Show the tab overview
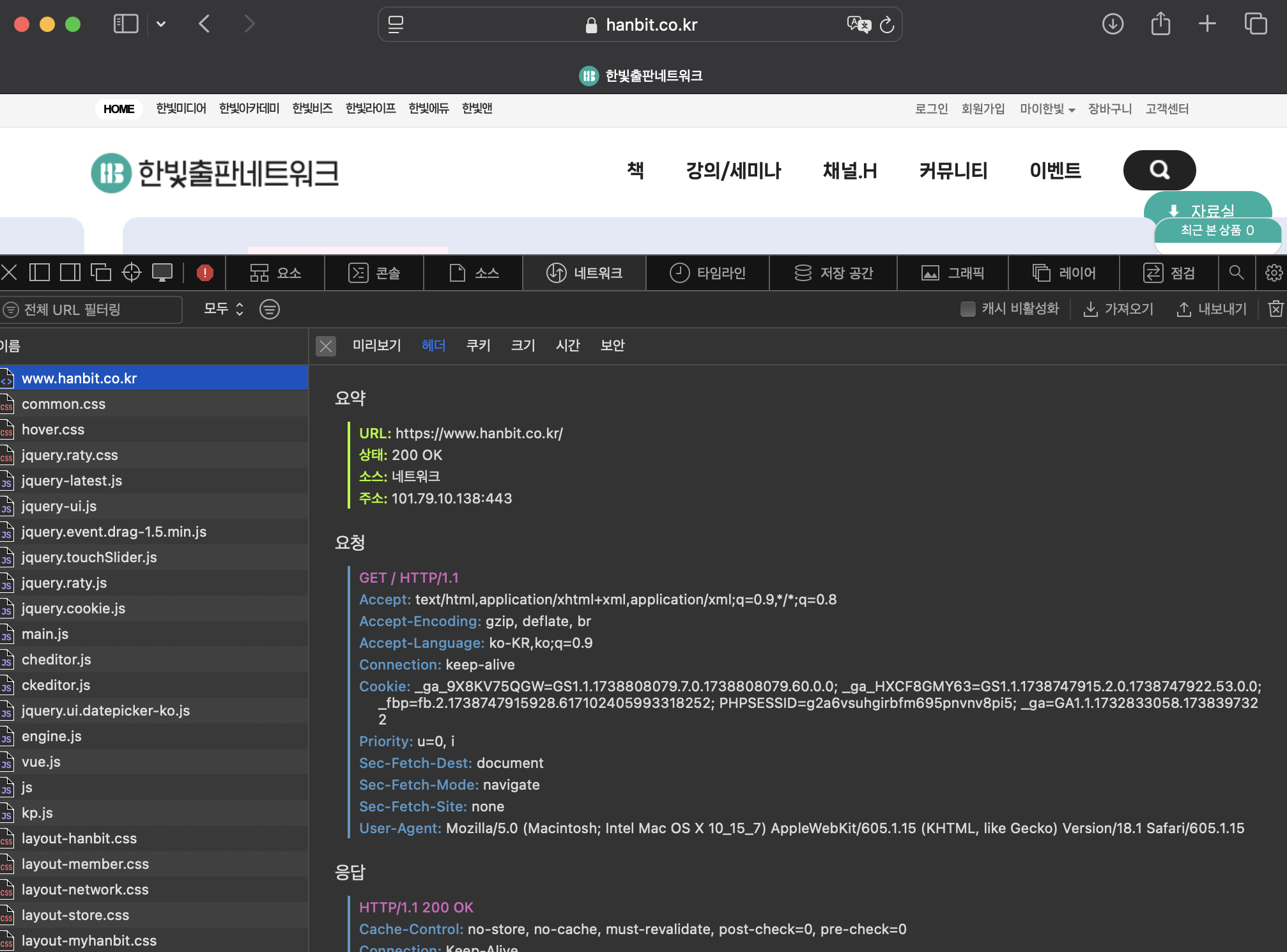This screenshot has height=952, width=1287. [x=1256, y=24]
